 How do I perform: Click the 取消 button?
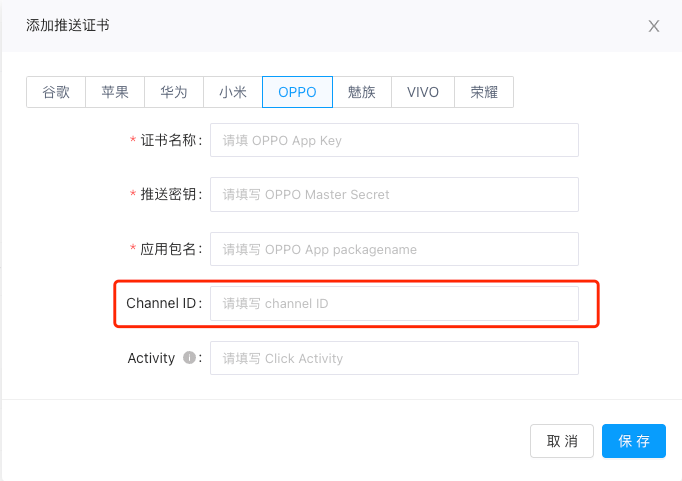tap(562, 441)
